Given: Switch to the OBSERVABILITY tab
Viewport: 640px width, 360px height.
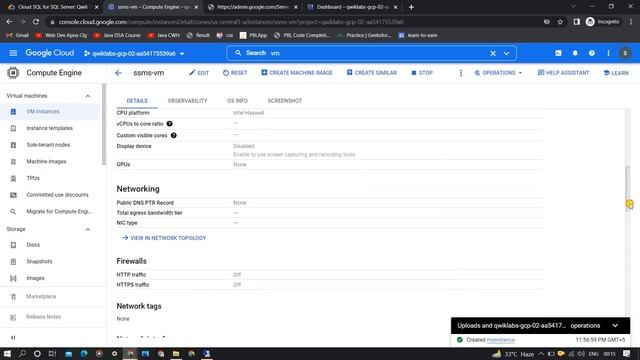Looking at the screenshot, I should pyautogui.click(x=187, y=101).
